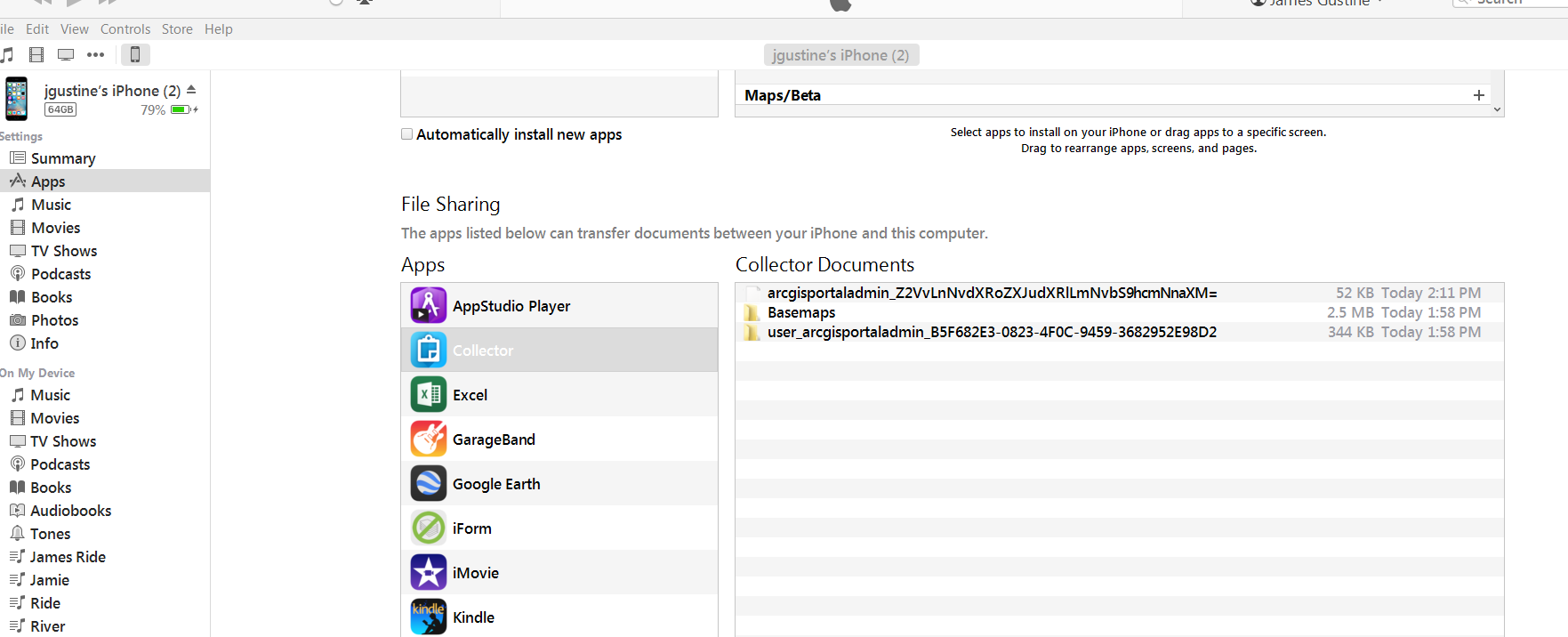Click the 64GB capacity badge

tap(60, 109)
